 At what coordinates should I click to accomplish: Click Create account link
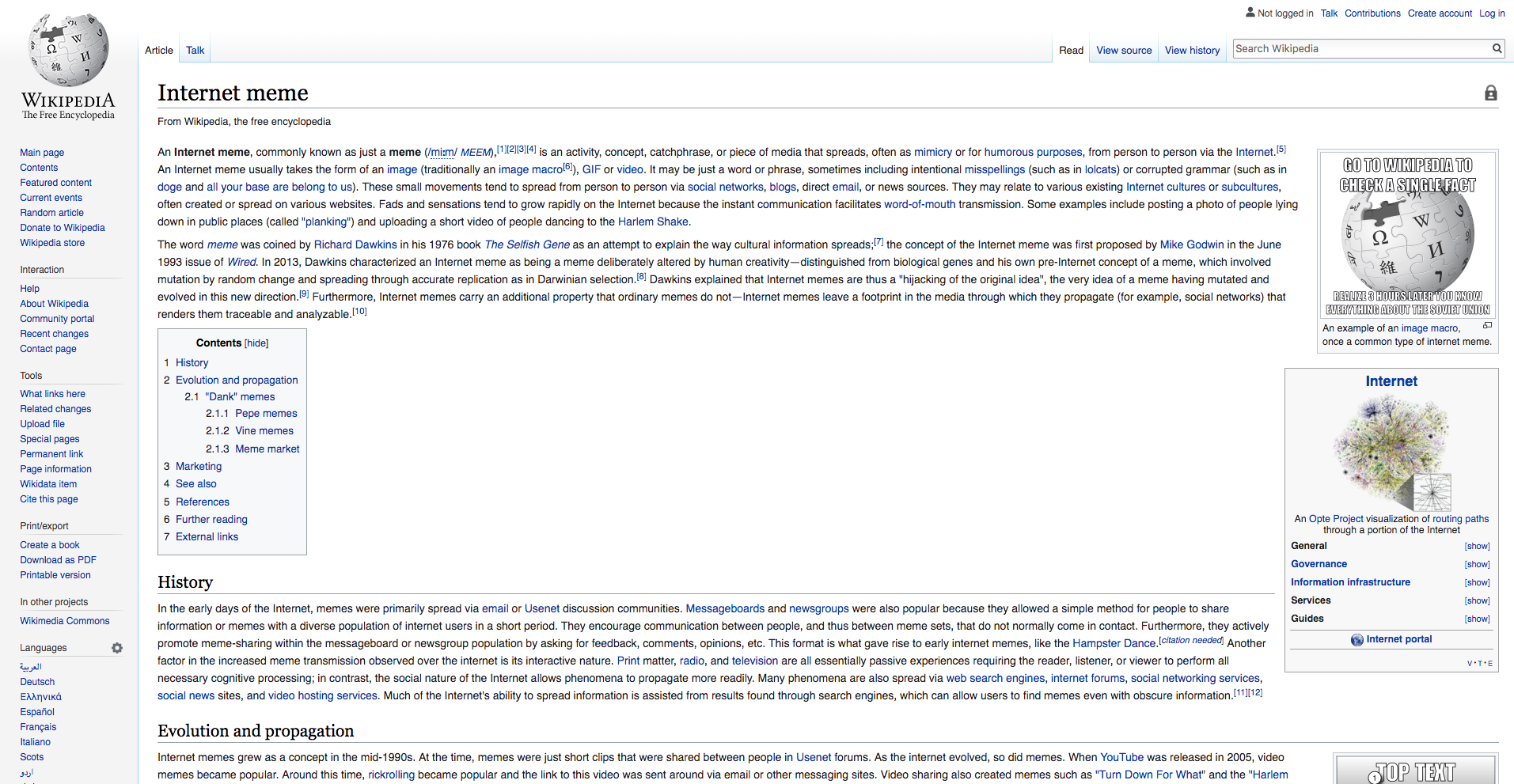(1440, 13)
